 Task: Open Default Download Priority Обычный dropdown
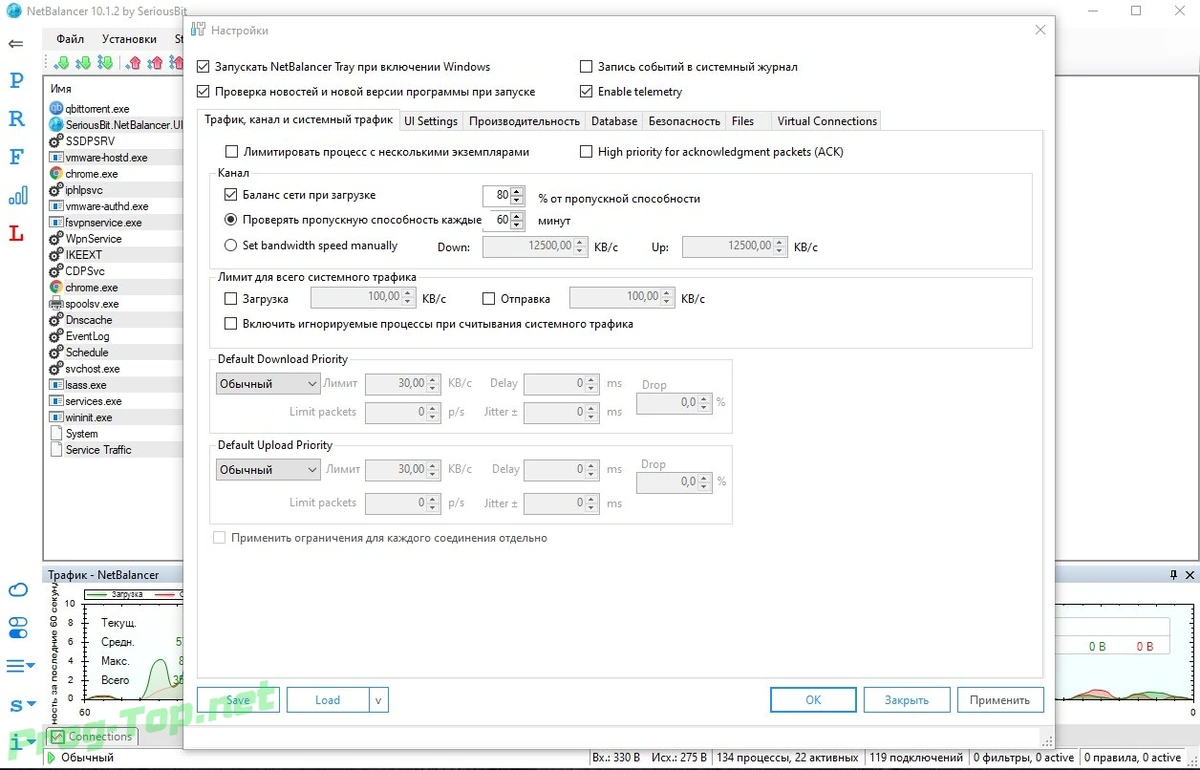click(x=268, y=384)
